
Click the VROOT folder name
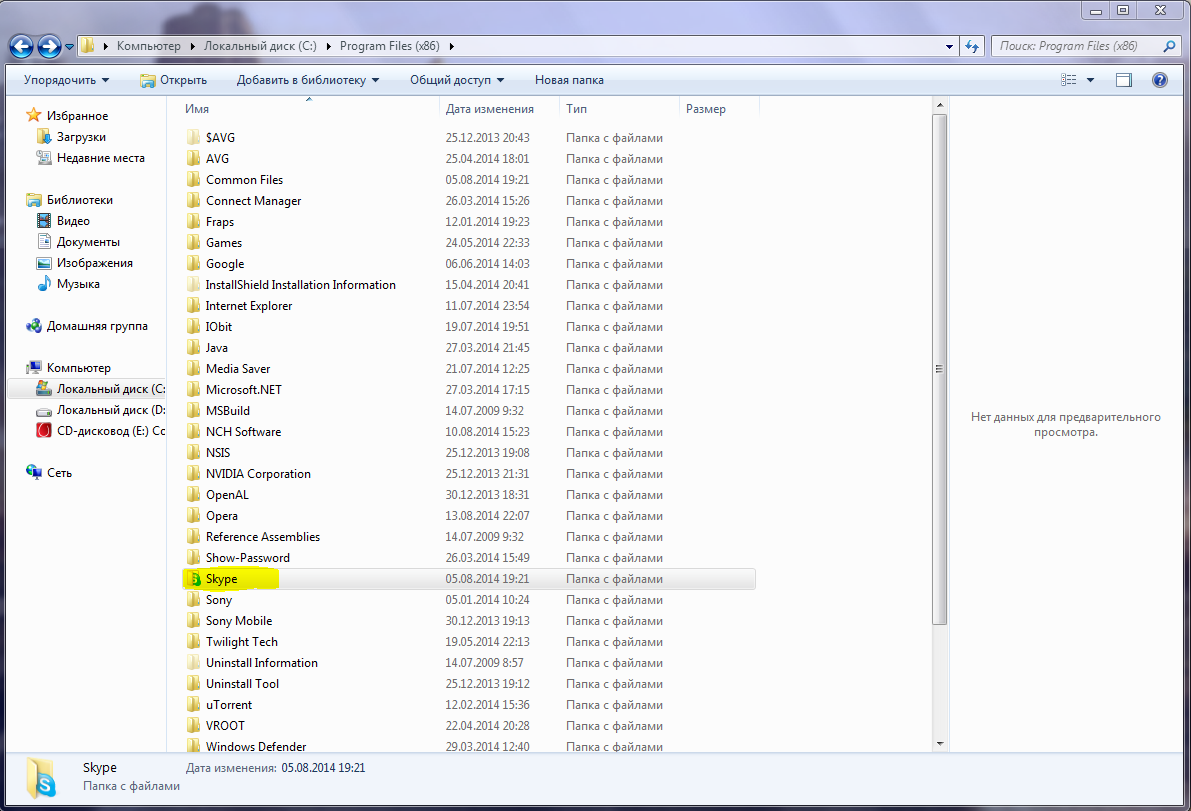tap(226, 725)
